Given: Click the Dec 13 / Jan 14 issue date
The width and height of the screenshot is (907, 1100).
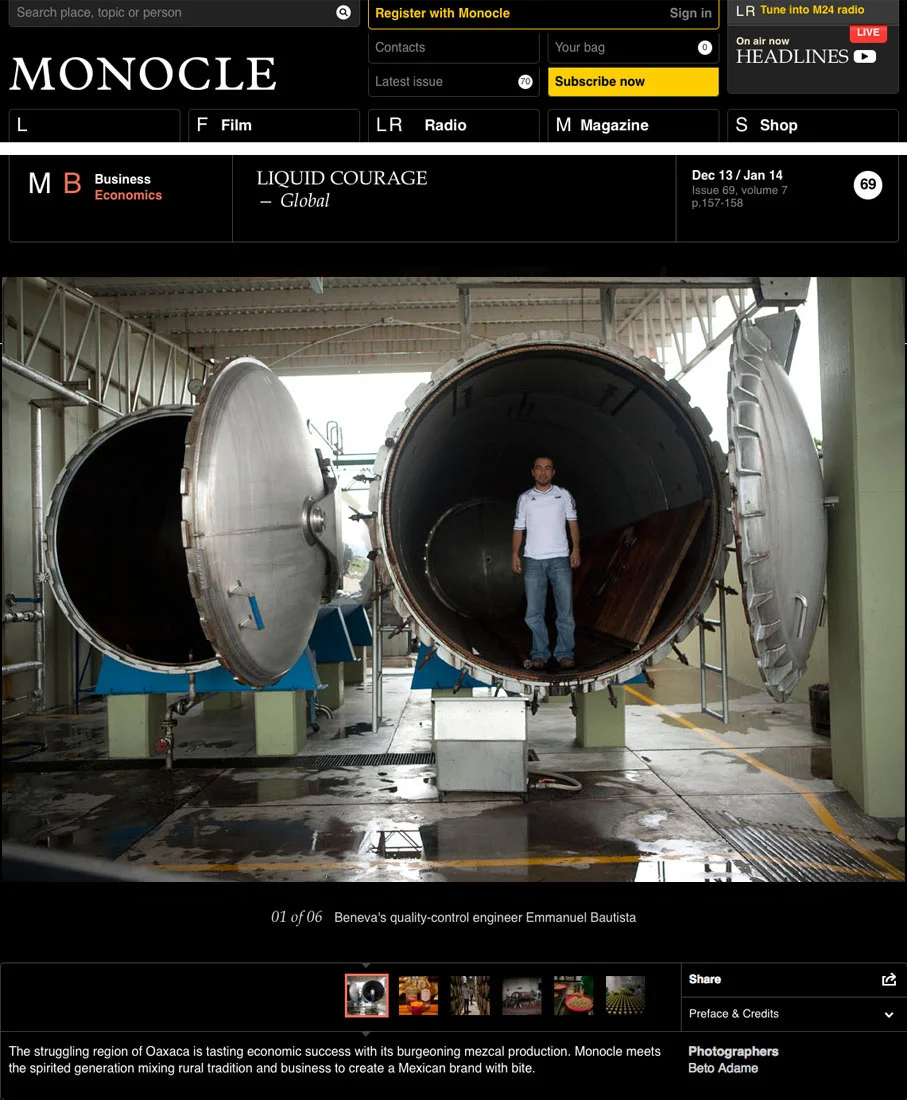Looking at the screenshot, I should 737,175.
